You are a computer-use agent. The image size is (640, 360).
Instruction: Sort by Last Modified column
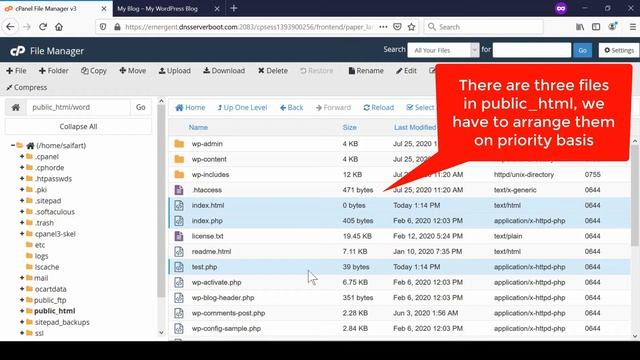point(415,127)
